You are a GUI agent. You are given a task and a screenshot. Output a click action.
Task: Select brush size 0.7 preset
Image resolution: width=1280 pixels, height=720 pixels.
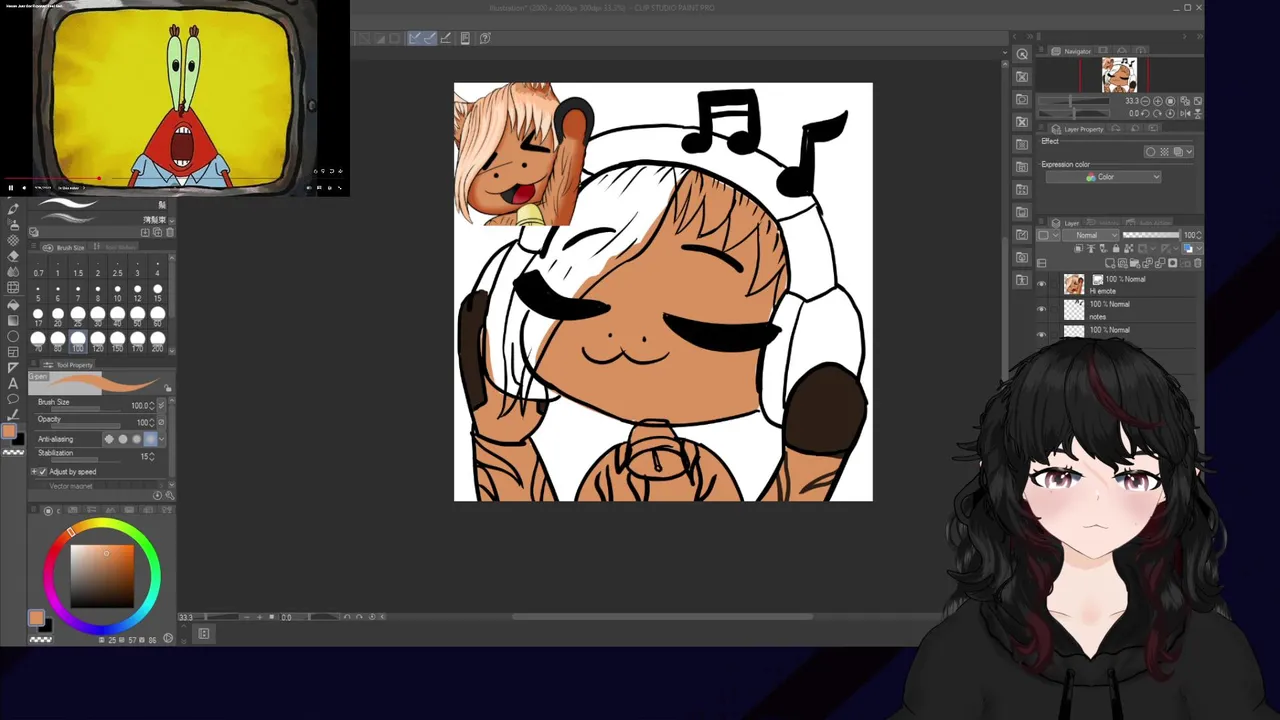38,268
